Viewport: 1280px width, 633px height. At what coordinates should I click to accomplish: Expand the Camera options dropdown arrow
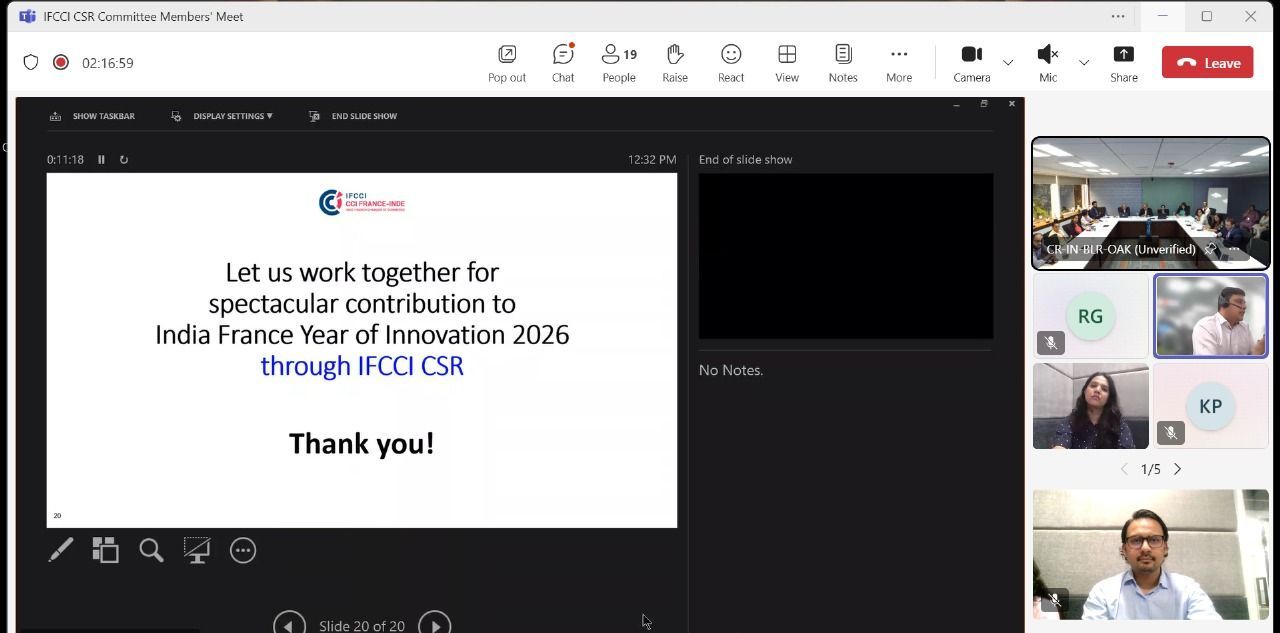coord(1008,63)
